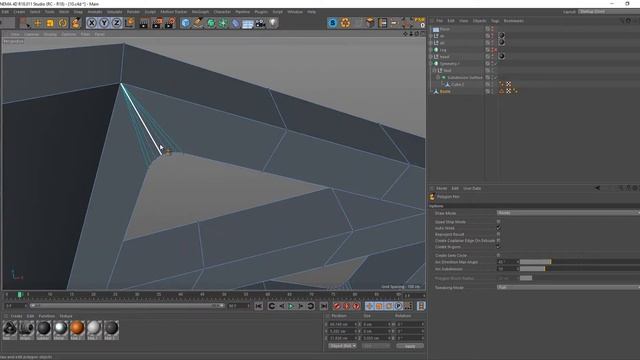Click the Record Active Objects button
This screenshot has height=360, width=640.
337,306
